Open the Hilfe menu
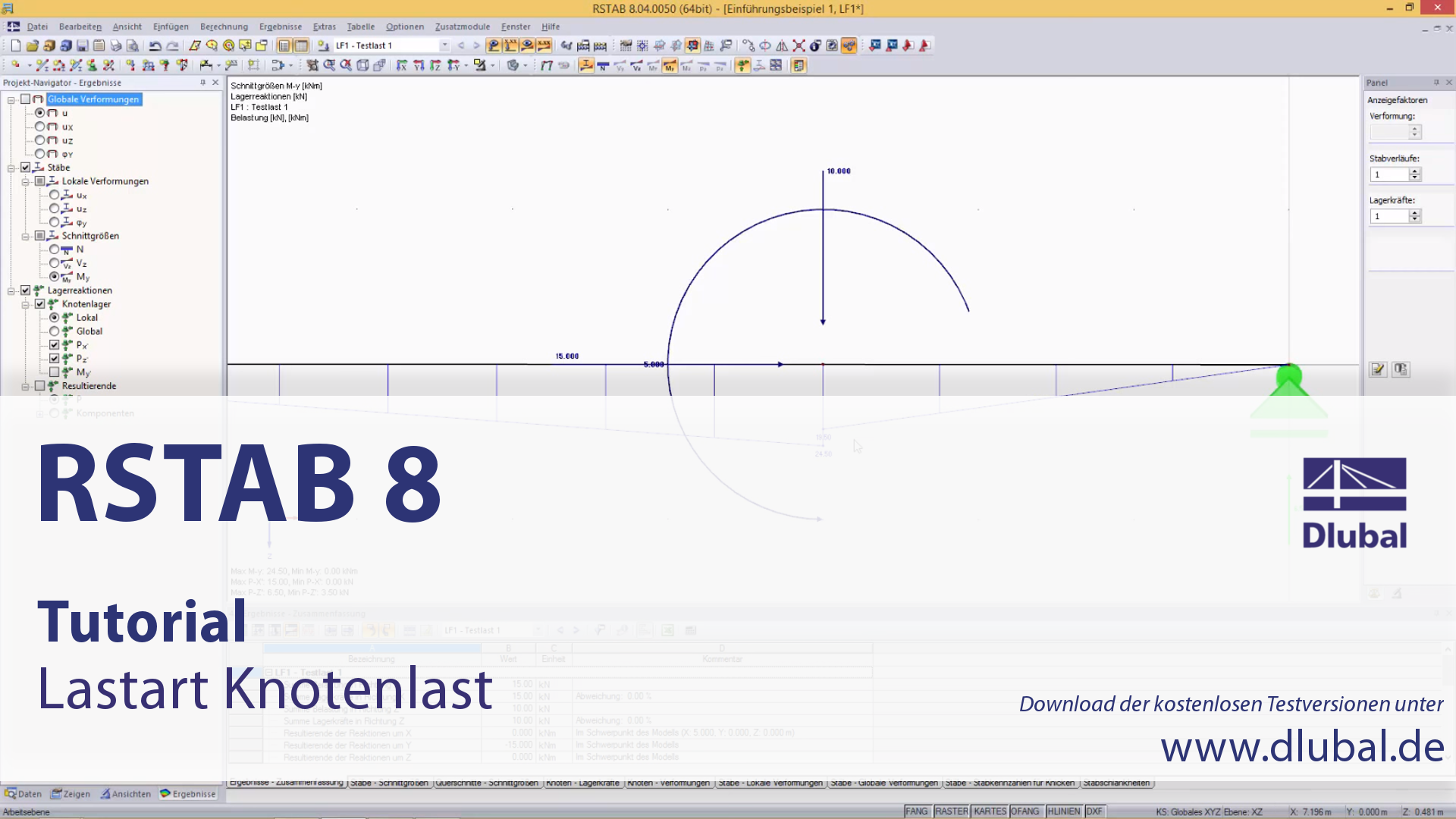 tap(551, 27)
